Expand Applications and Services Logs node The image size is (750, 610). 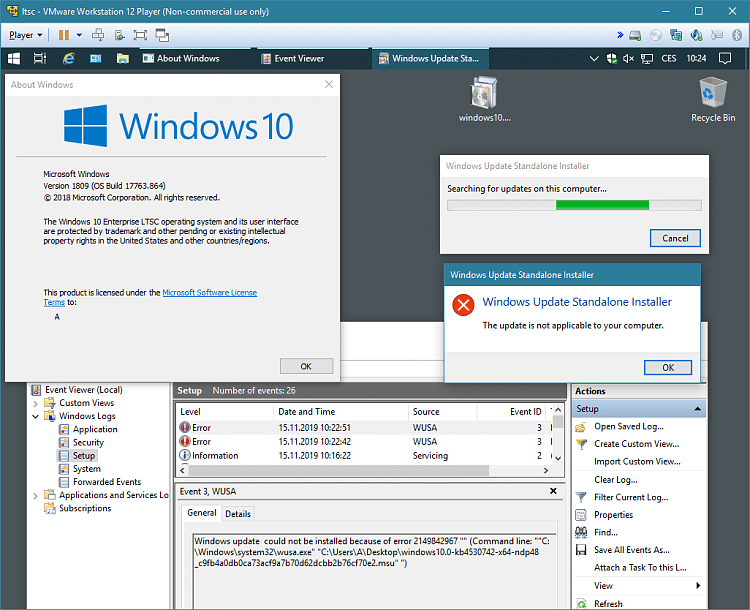coord(35,496)
